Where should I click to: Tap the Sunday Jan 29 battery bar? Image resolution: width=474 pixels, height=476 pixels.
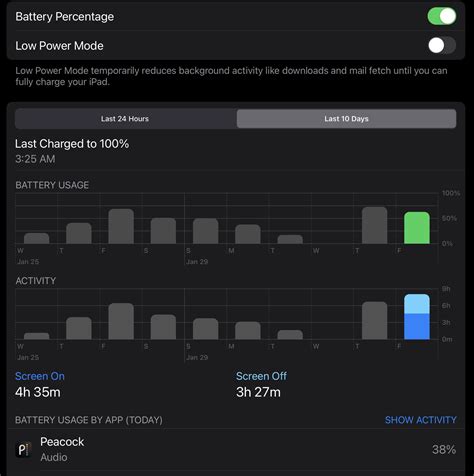(x=205, y=231)
